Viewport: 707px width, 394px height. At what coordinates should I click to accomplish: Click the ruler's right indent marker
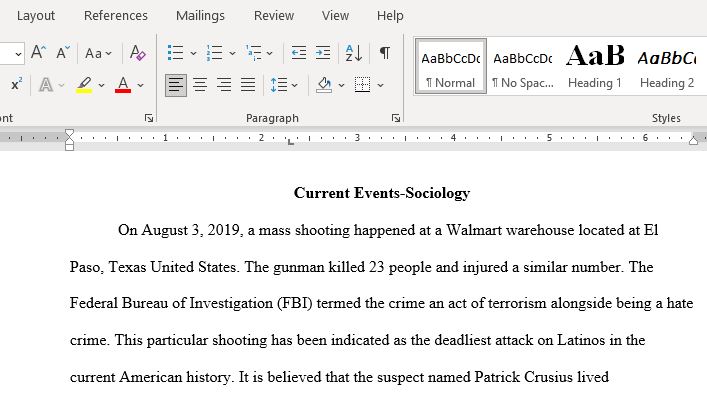[693, 141]
